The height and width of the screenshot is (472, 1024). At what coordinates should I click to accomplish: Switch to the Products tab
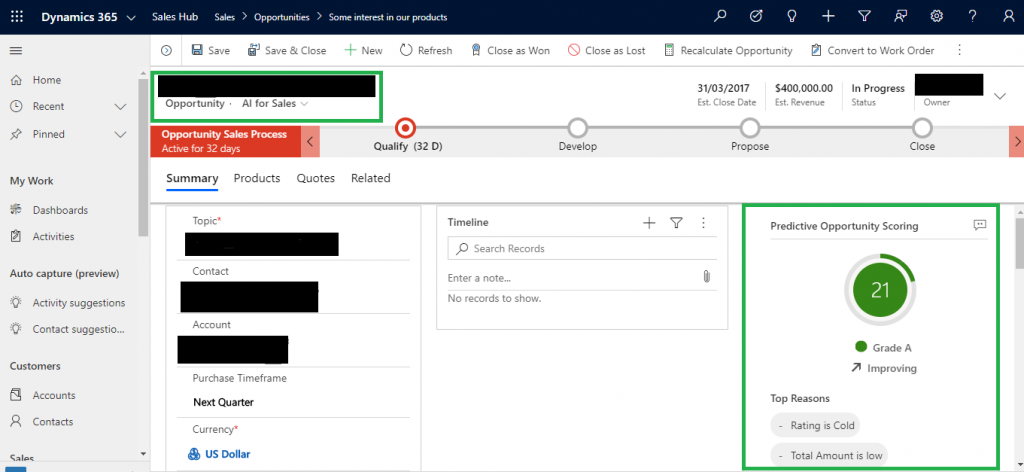(256, 178)
